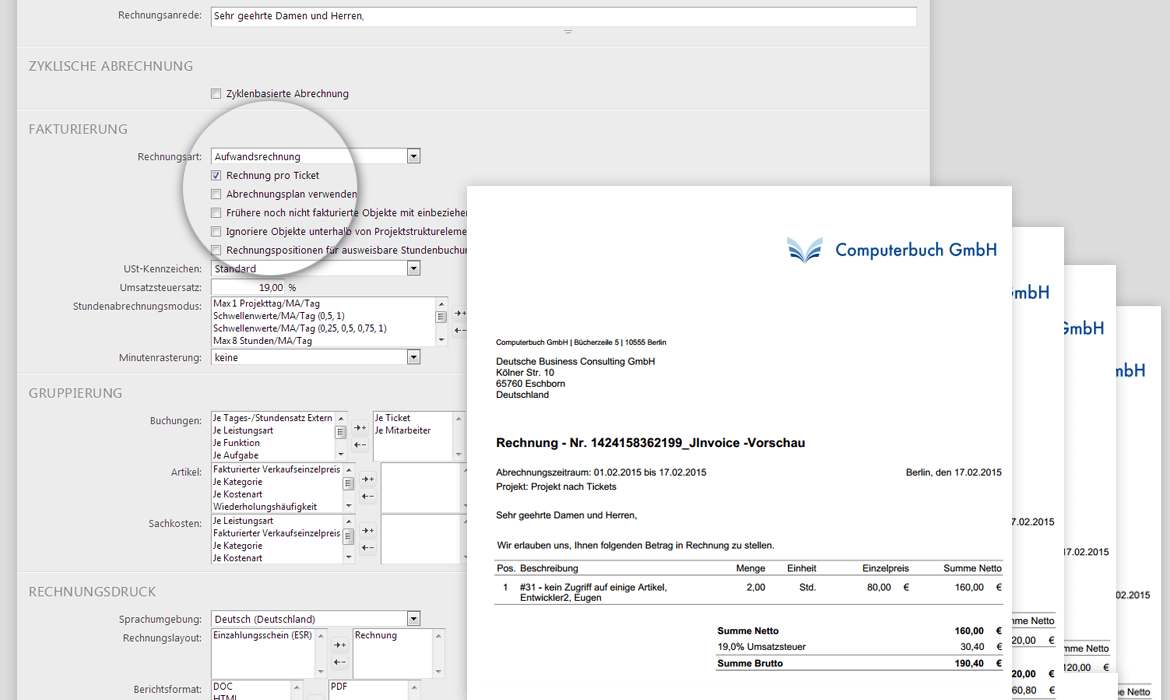Click scroll-down arrow of Buchungen source list

point(341,454)
